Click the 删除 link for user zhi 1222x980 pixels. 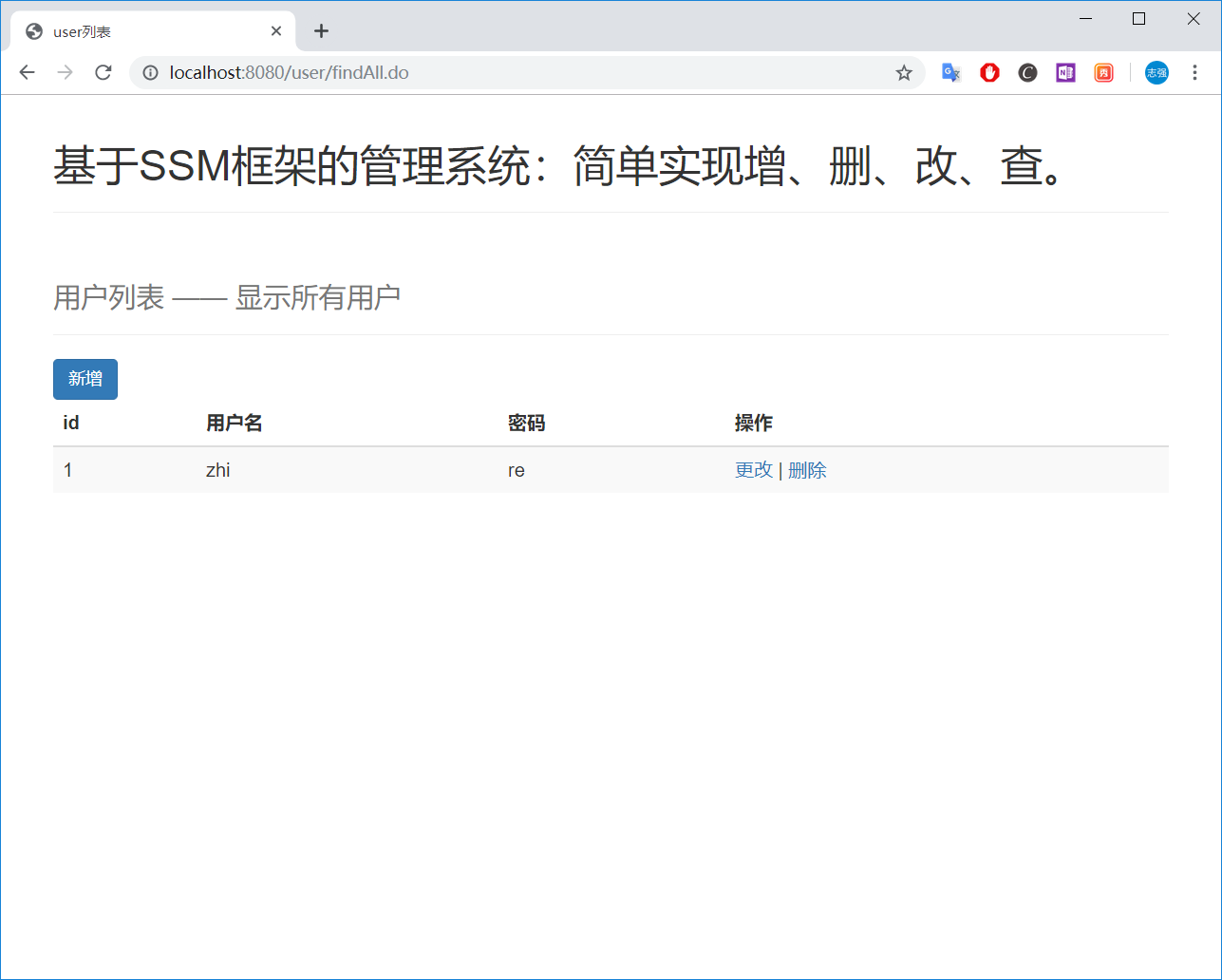(807, 470)
